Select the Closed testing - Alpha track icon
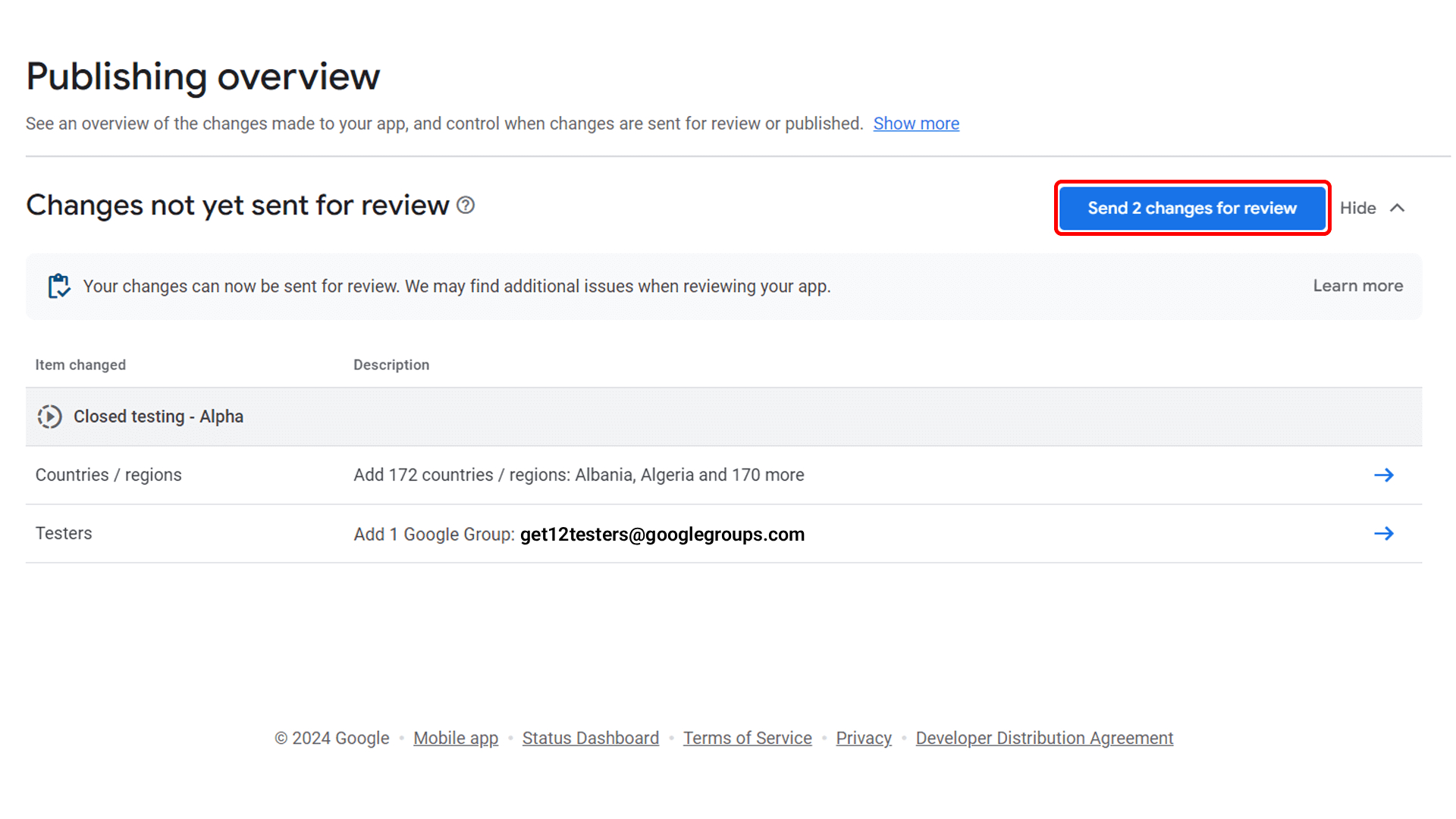The width and height of the screenshot is (1456, 819). click(49, 416)
